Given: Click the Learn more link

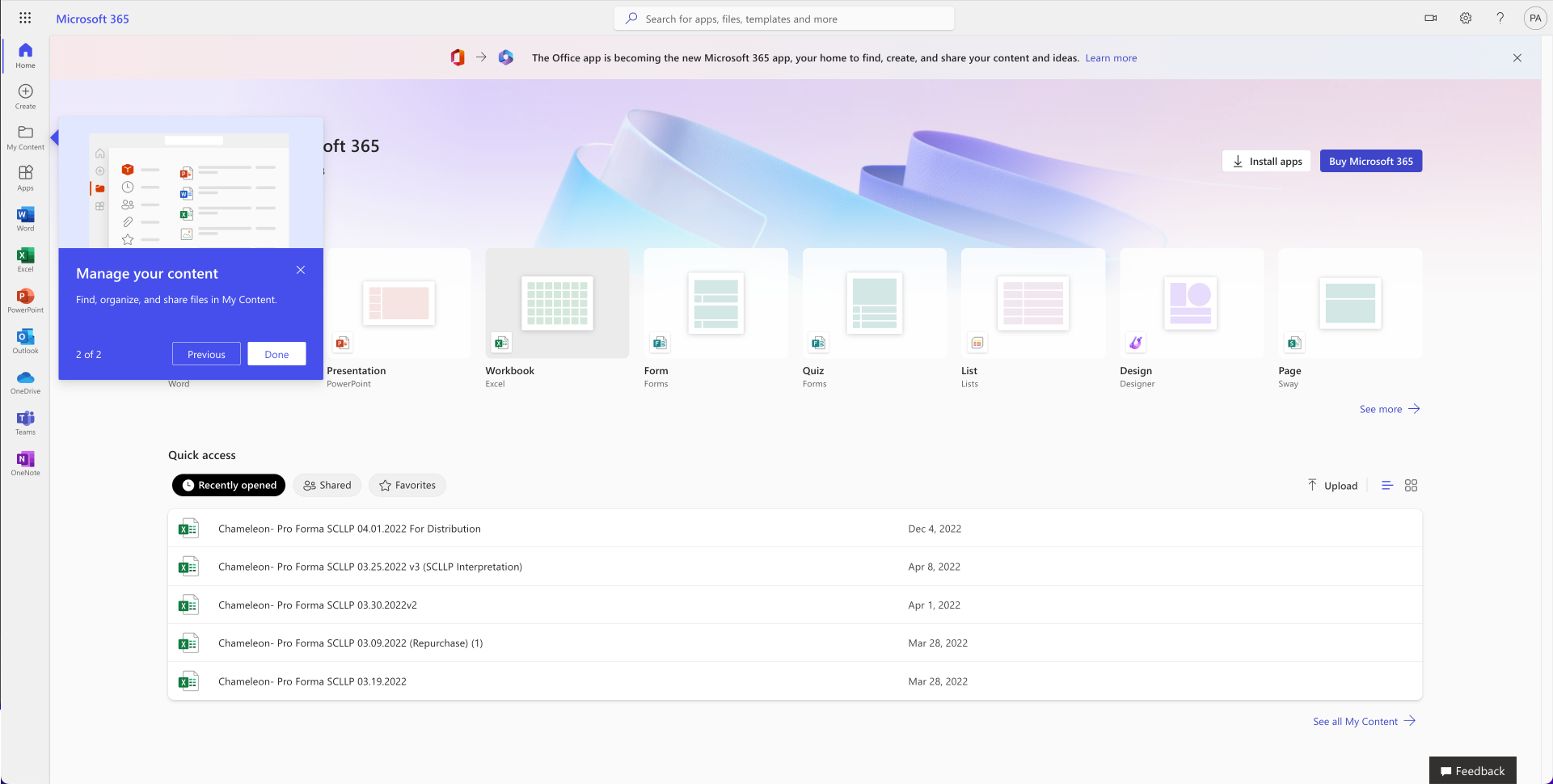Looking at the screenshot, I should [1111, 58].
